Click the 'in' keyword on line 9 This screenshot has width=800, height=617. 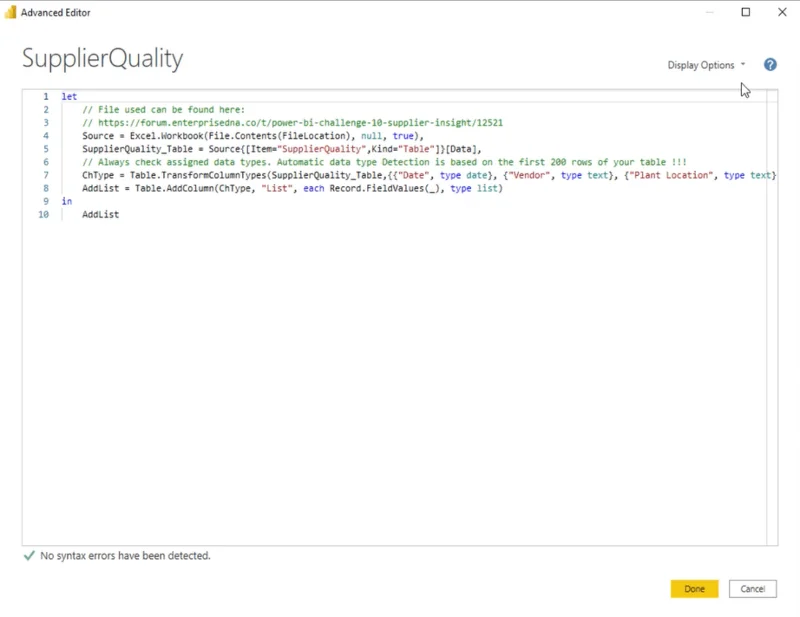point(67,201)
